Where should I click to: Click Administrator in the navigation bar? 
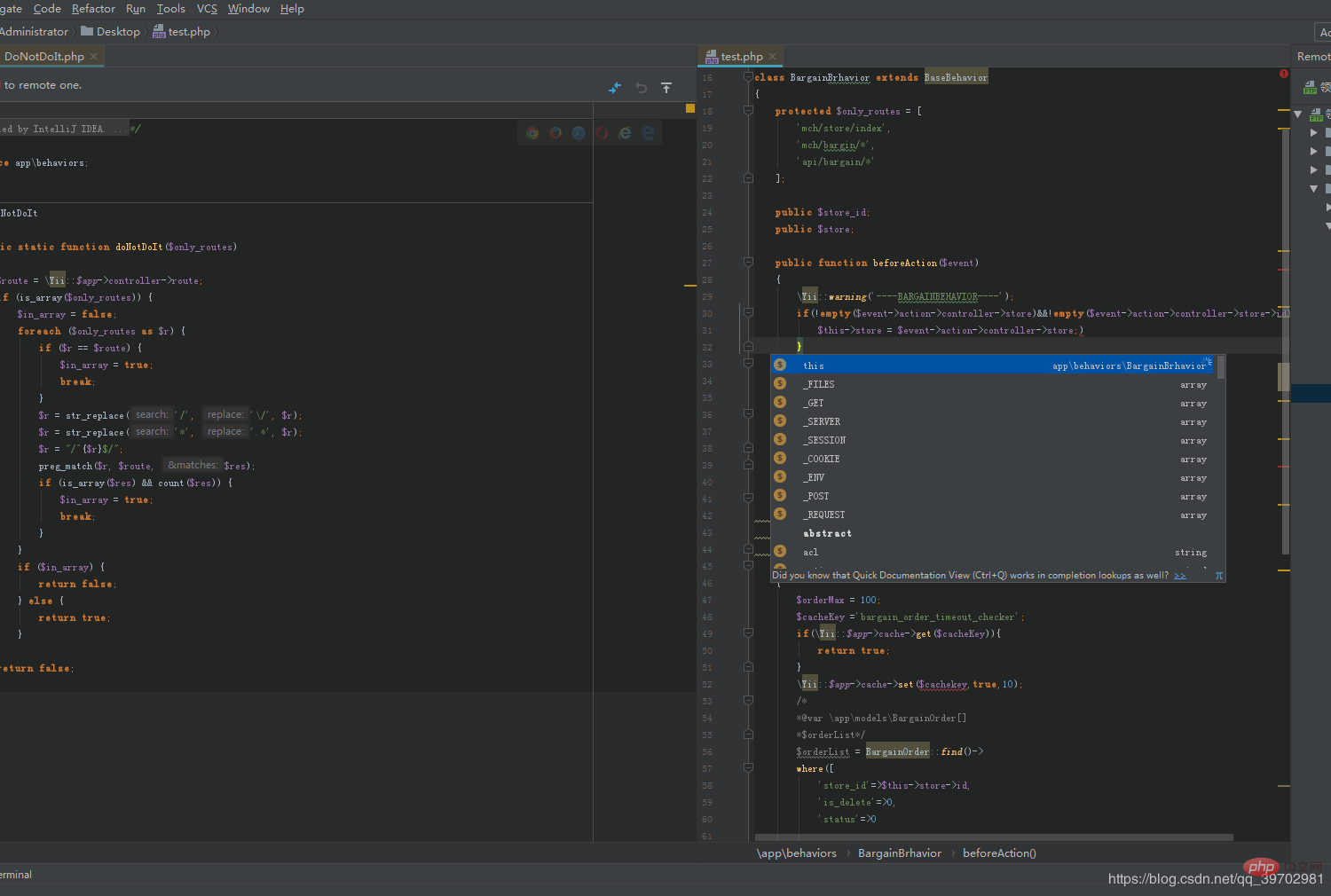tap(34, 32)
